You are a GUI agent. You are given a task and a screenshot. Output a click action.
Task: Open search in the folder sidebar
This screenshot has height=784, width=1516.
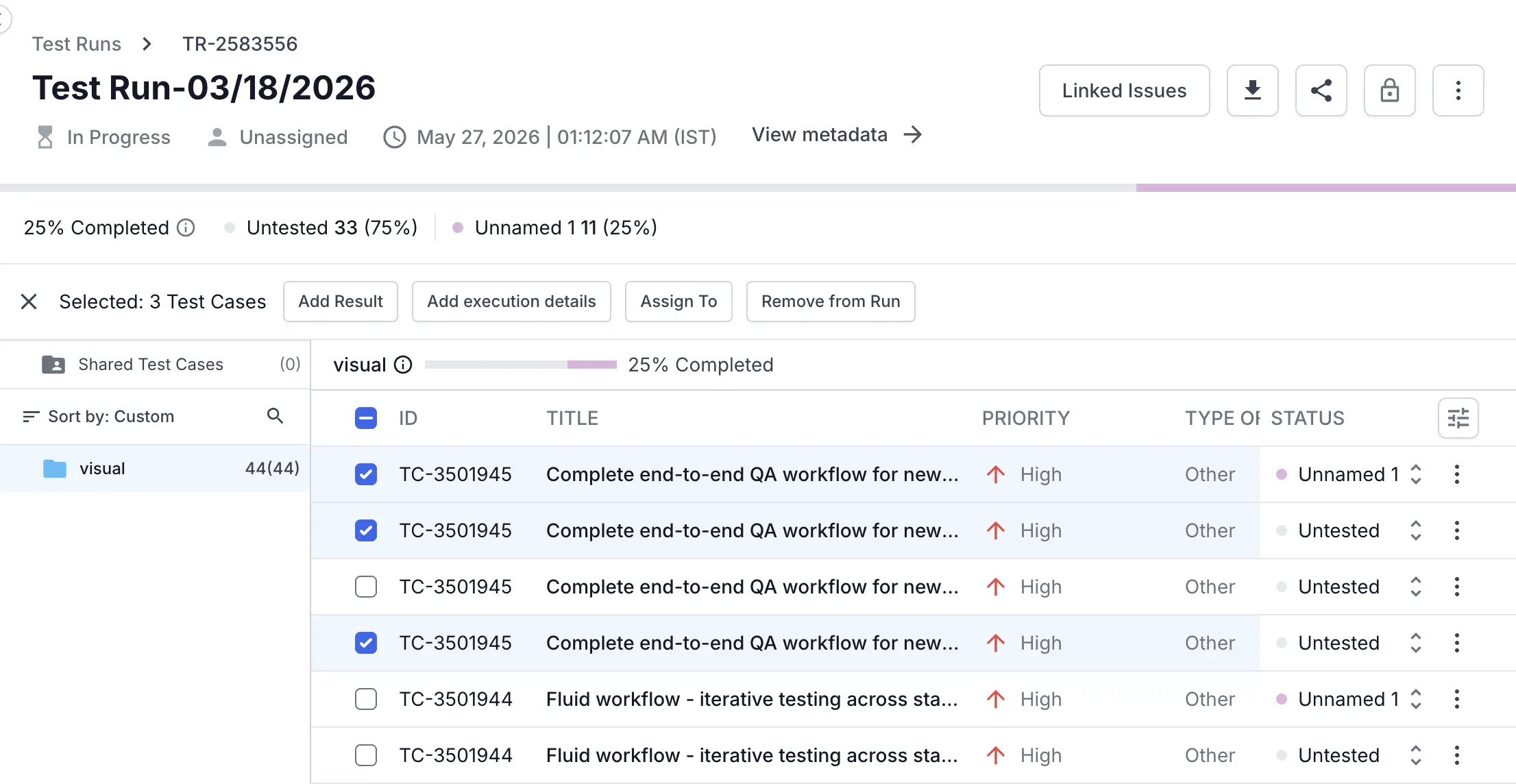tap(275, 416)
